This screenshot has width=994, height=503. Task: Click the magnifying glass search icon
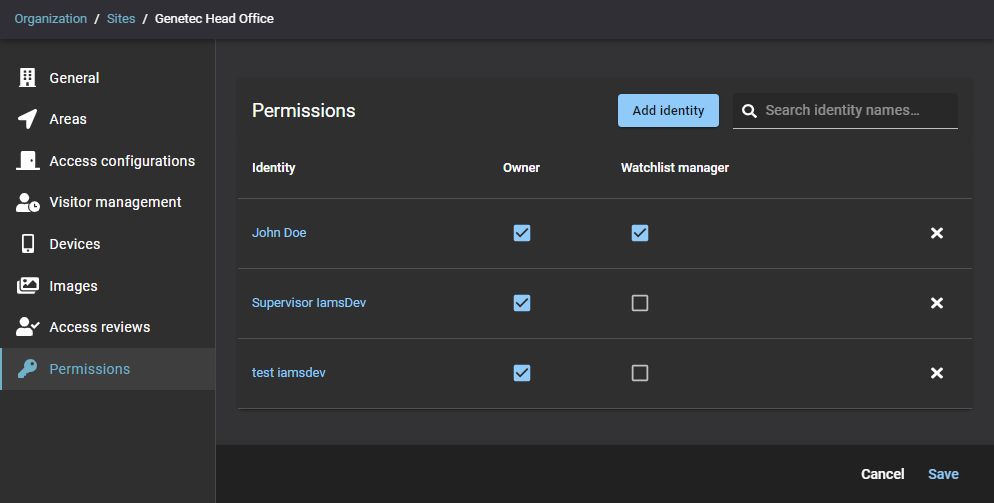coord(749,111)
